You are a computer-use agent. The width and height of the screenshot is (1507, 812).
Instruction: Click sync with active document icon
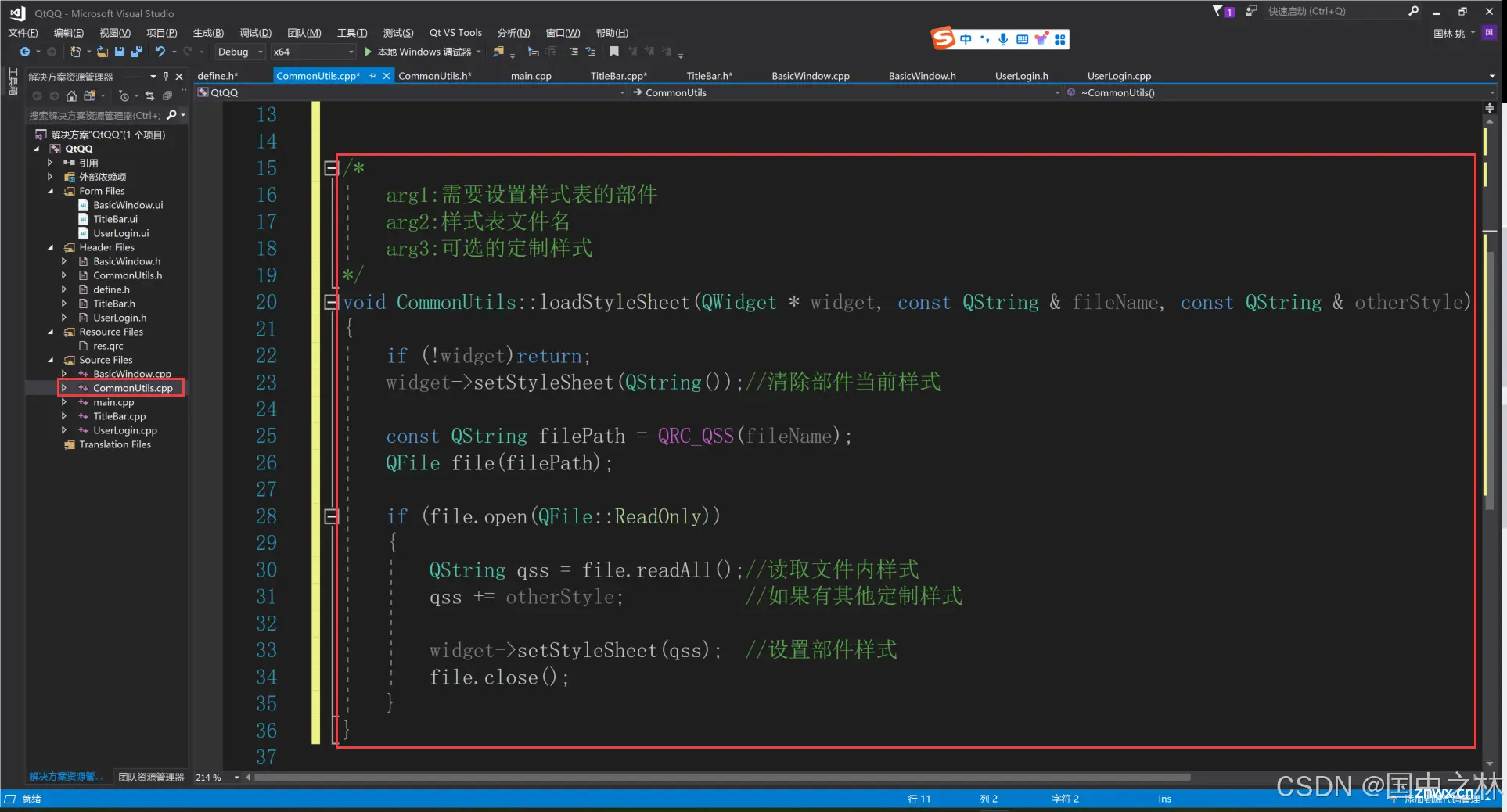pos(149,95)
